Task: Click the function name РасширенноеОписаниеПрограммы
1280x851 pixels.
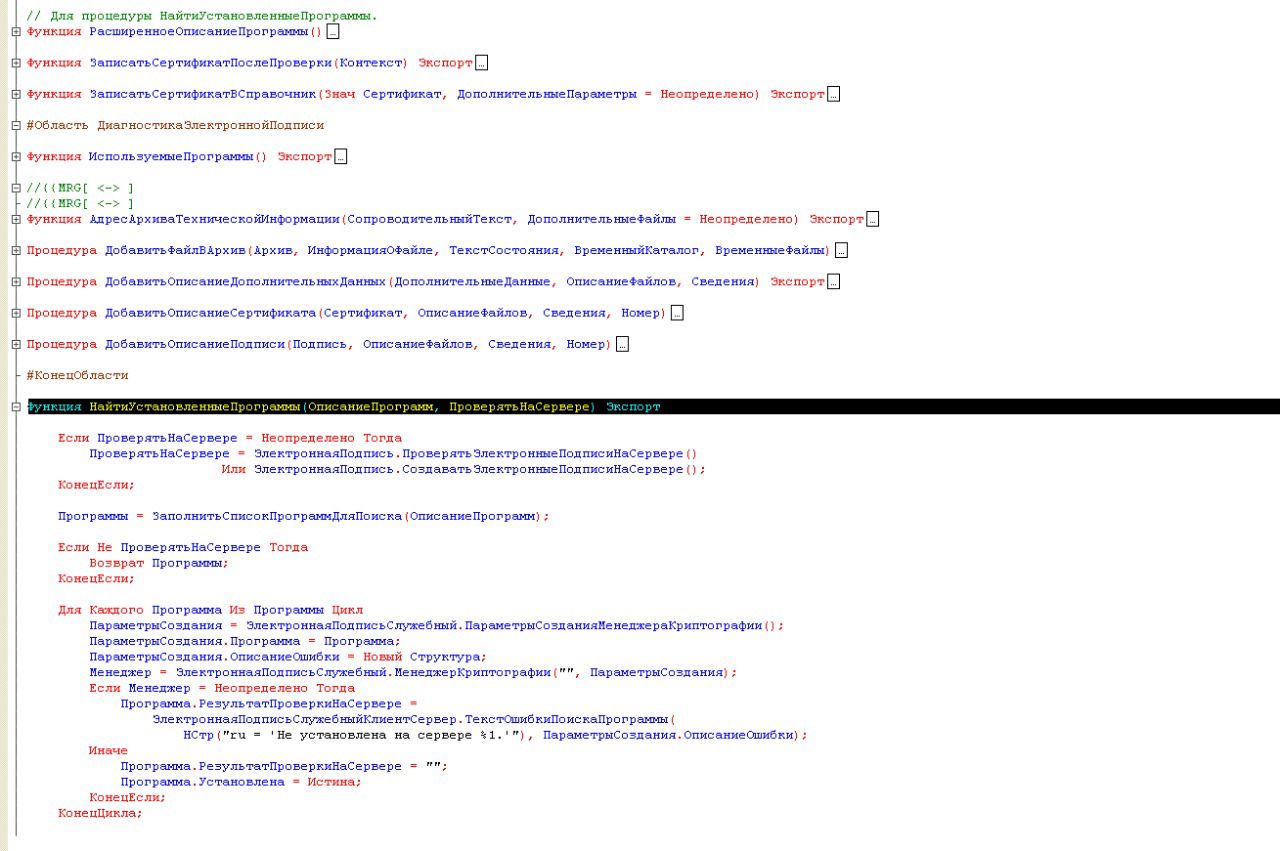Action: [x=199, y=32]
